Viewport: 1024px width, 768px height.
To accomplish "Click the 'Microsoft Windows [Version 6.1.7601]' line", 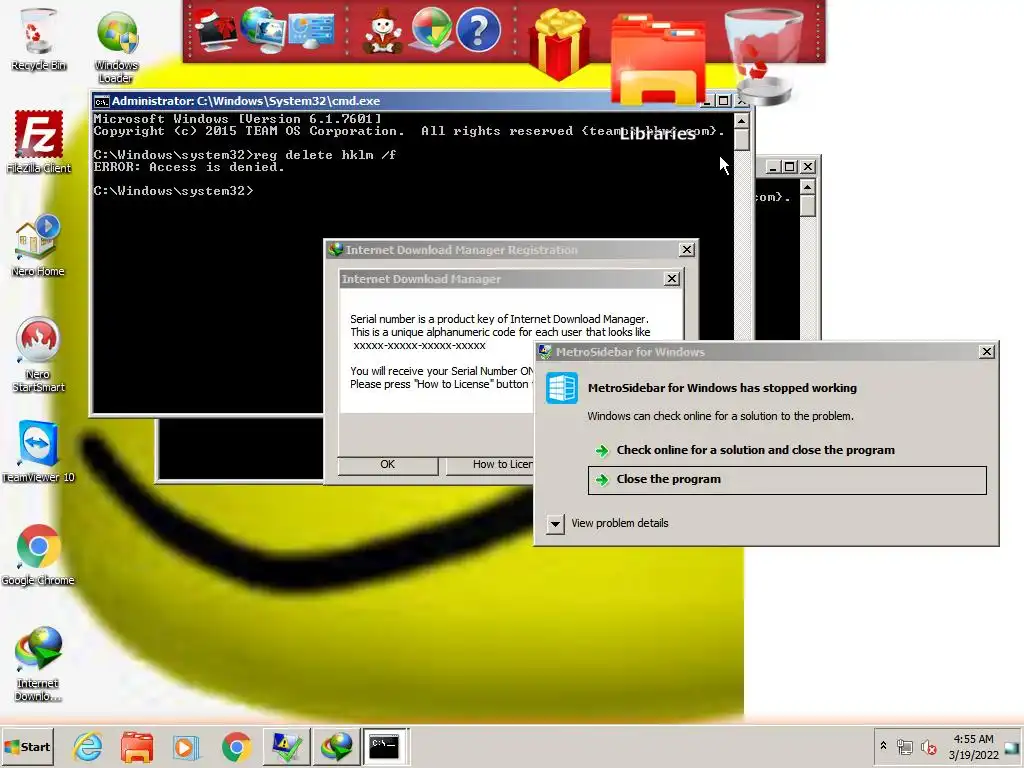I will click(237, 119).
